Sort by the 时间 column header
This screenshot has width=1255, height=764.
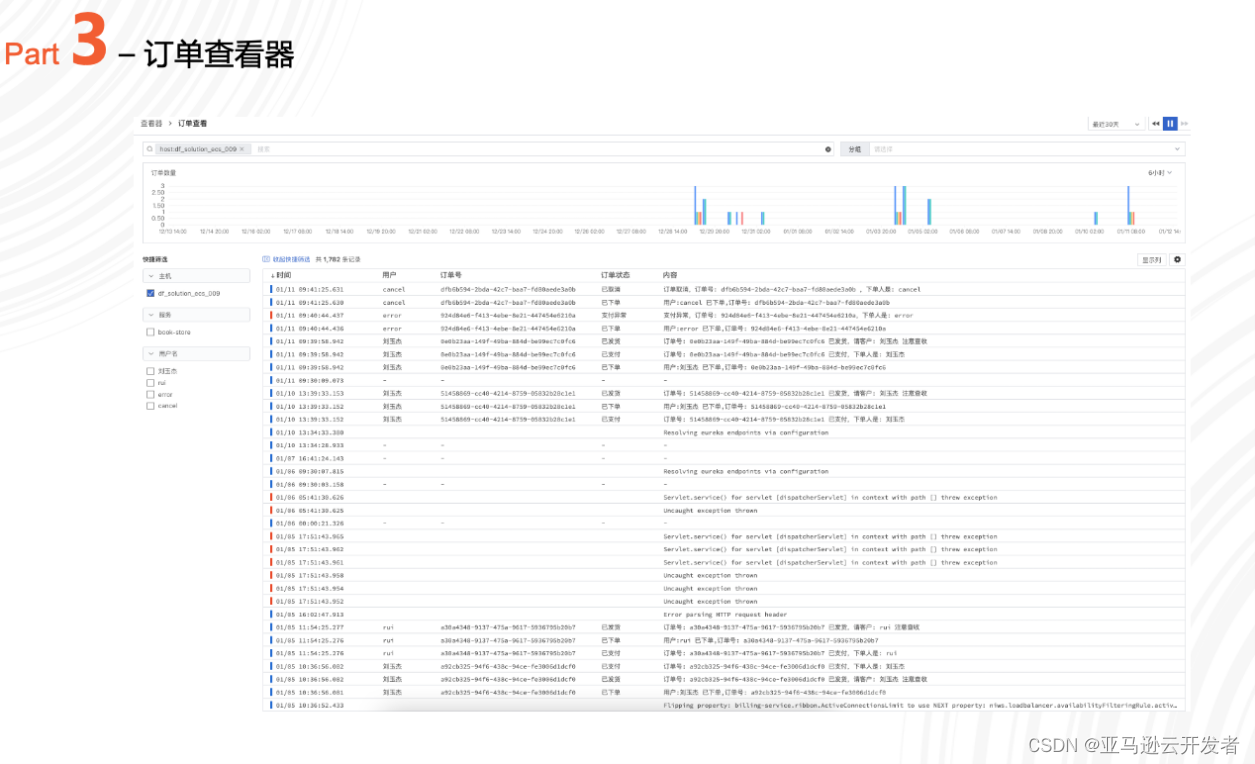tap(282, 275)
